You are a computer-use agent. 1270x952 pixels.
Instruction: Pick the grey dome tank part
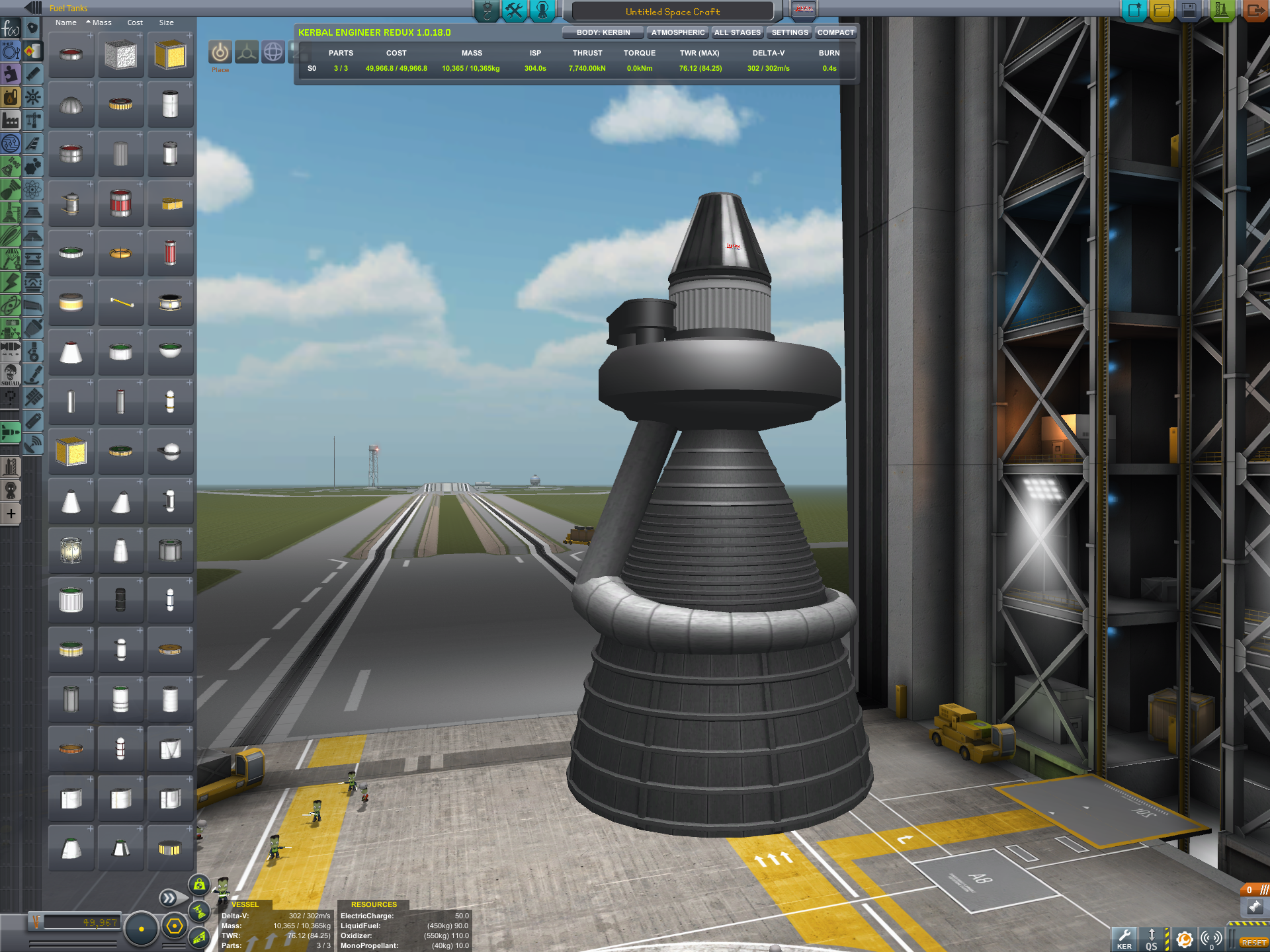(71, 105)
